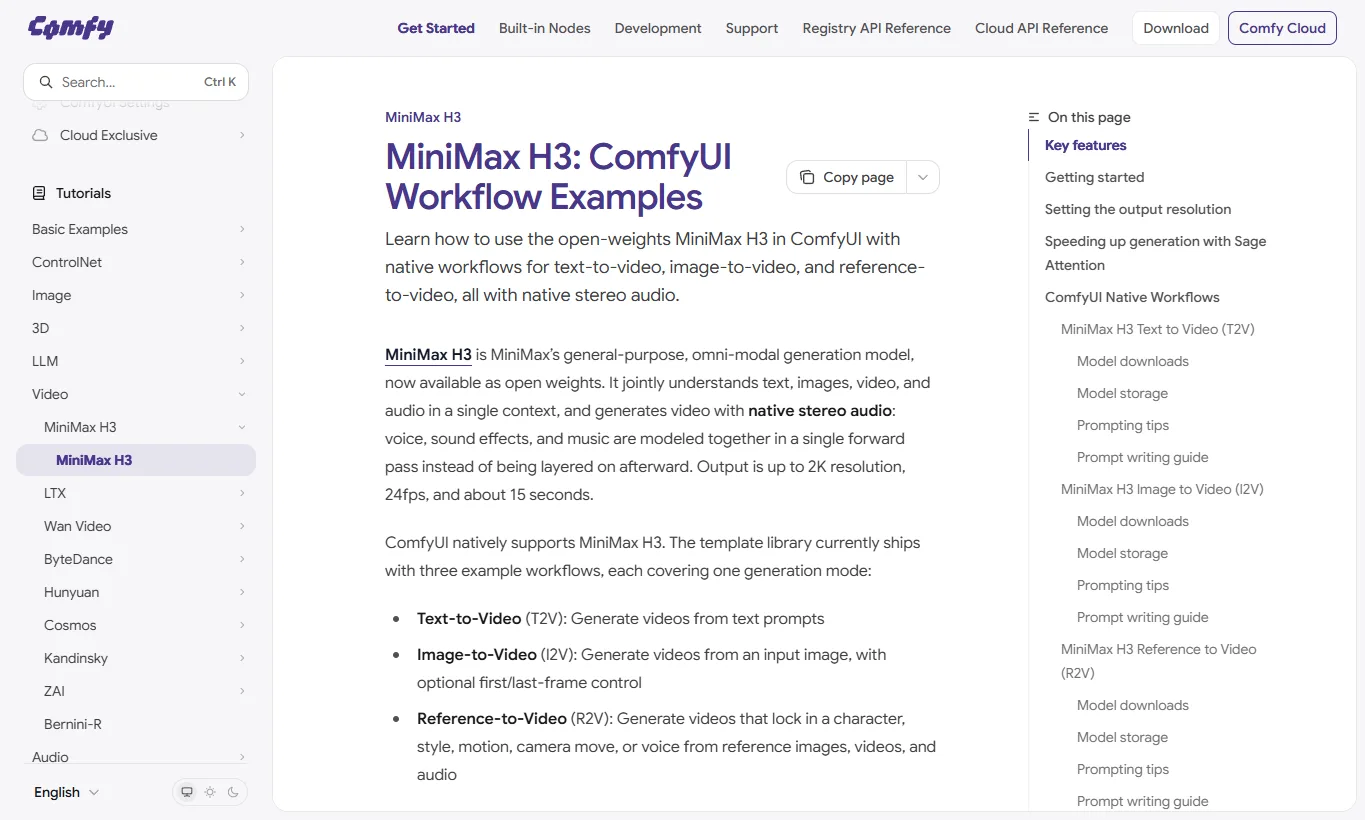Open the Built-in Nodes tab

click(545, 28)
